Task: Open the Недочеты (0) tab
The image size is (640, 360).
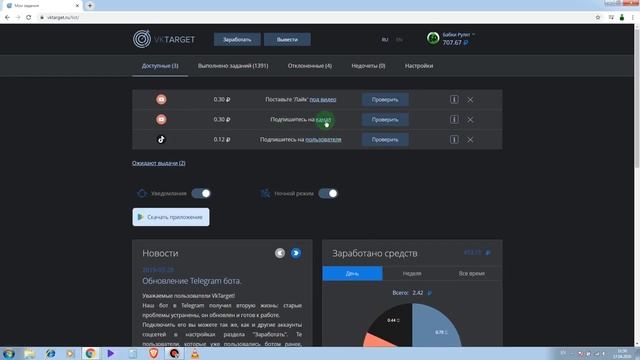Action: coord(368,66)
